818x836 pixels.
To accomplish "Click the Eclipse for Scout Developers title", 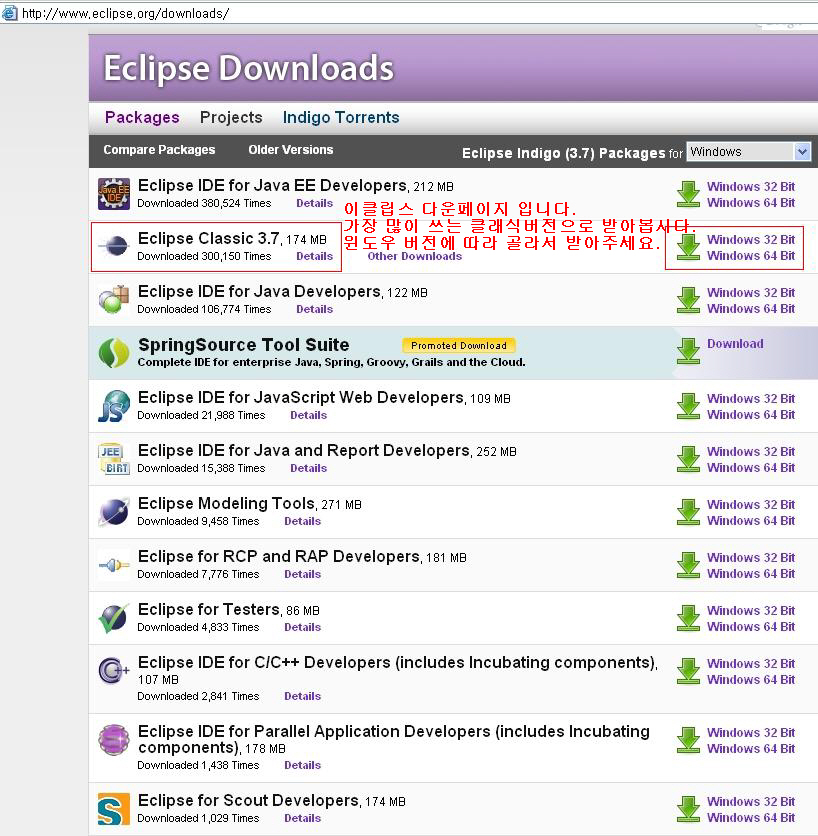I will pyautogui.click(x=248, y=800).
